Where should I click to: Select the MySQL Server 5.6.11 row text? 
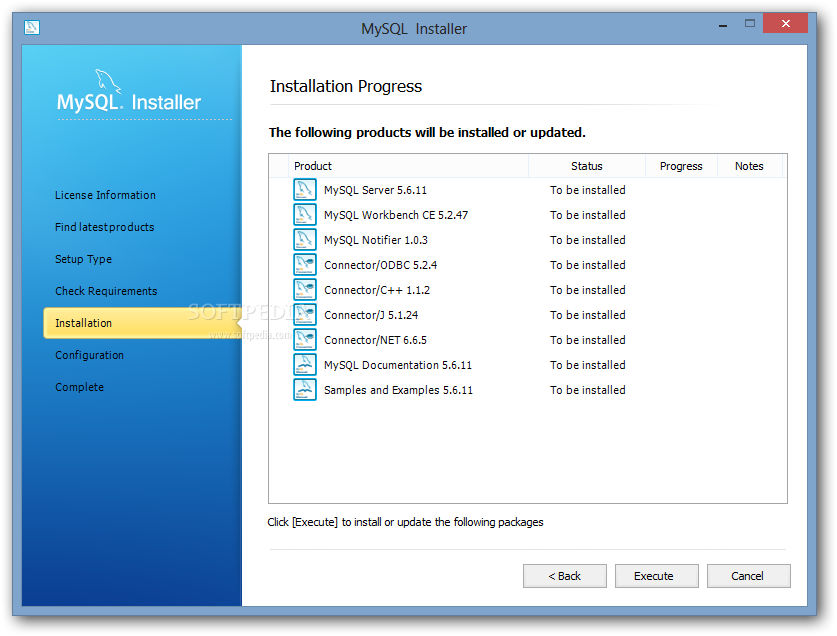375,190
